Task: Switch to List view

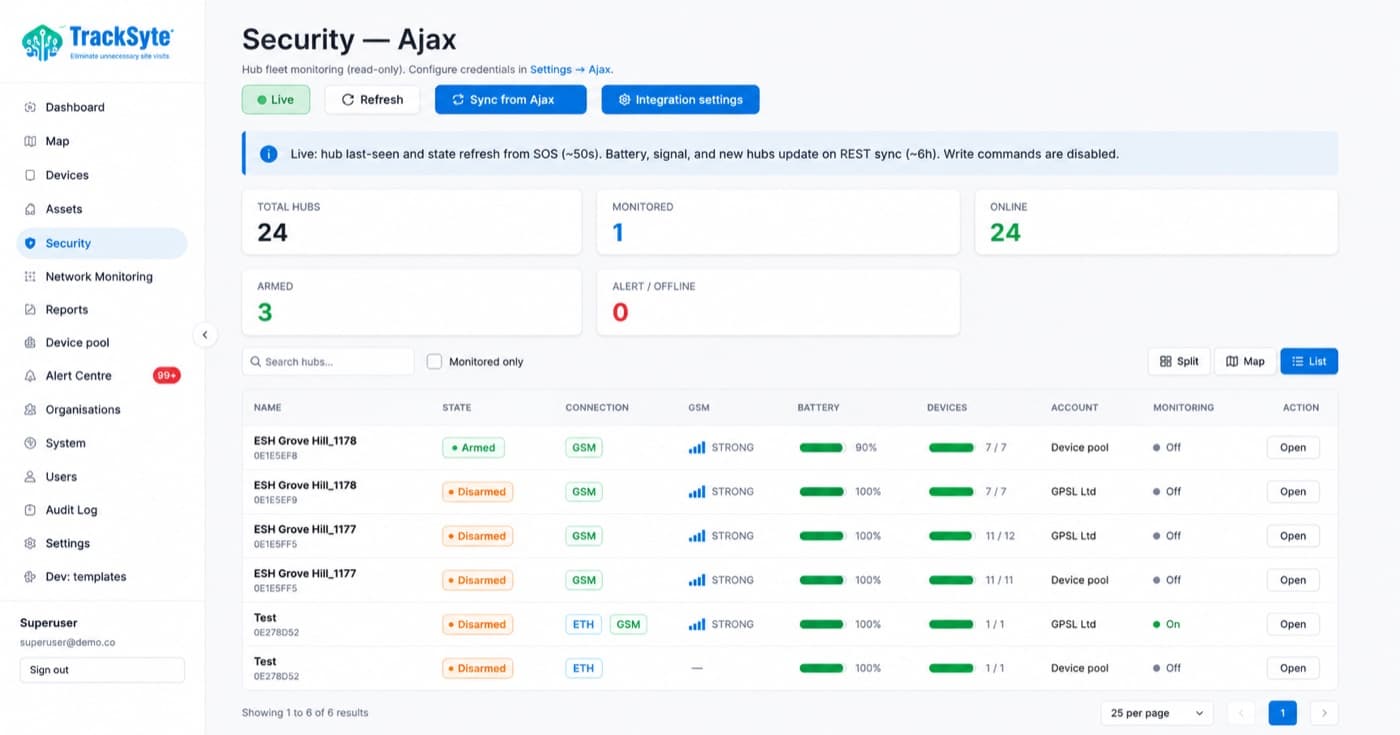Action: [x=1309, y=361]
